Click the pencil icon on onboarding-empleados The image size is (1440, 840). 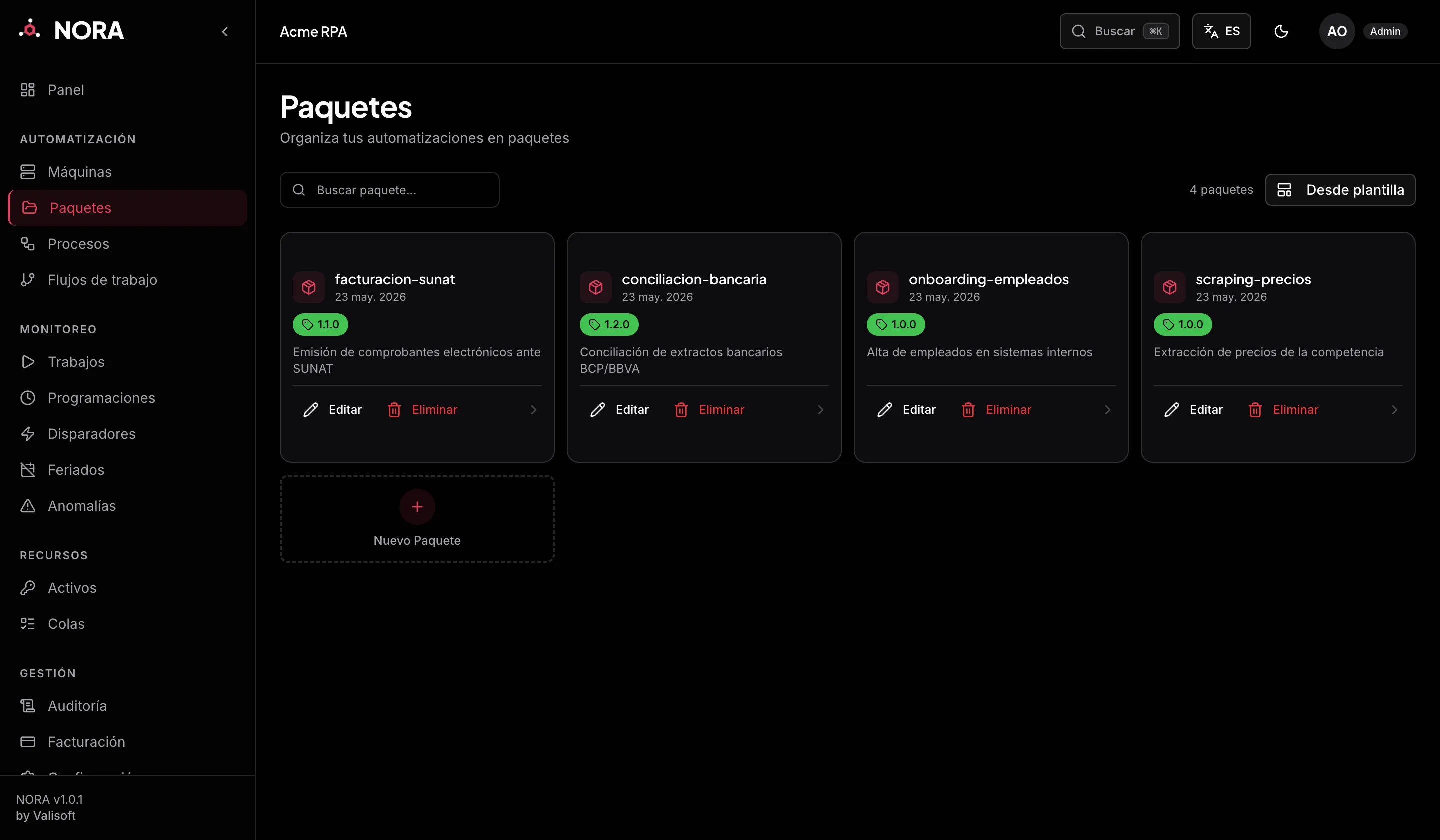pyautogui.click(x=884, y=410)
